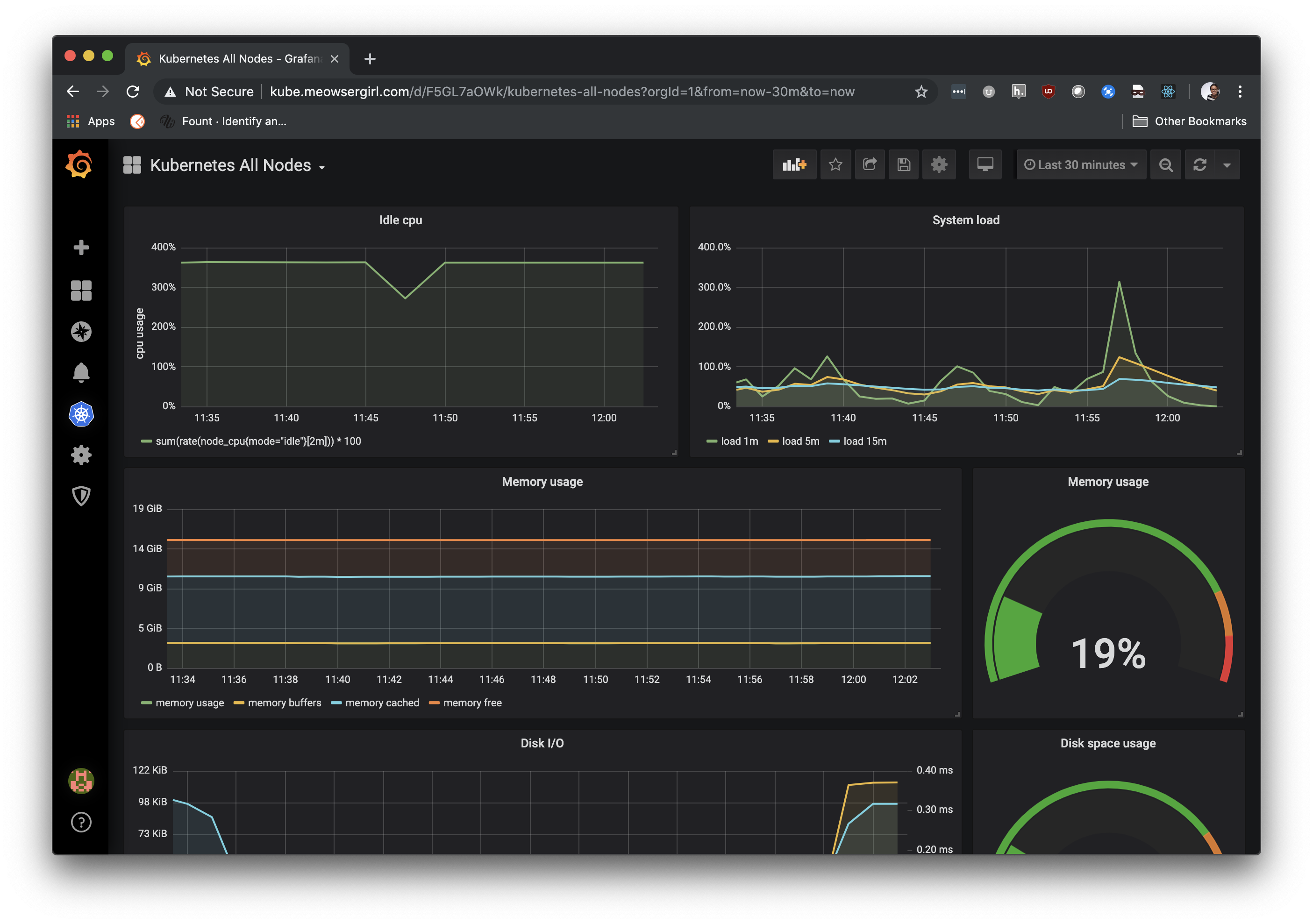Screen dimensions: 1313x924
Task: Toggle memory free legend series
Action: (x=472, y=703)
